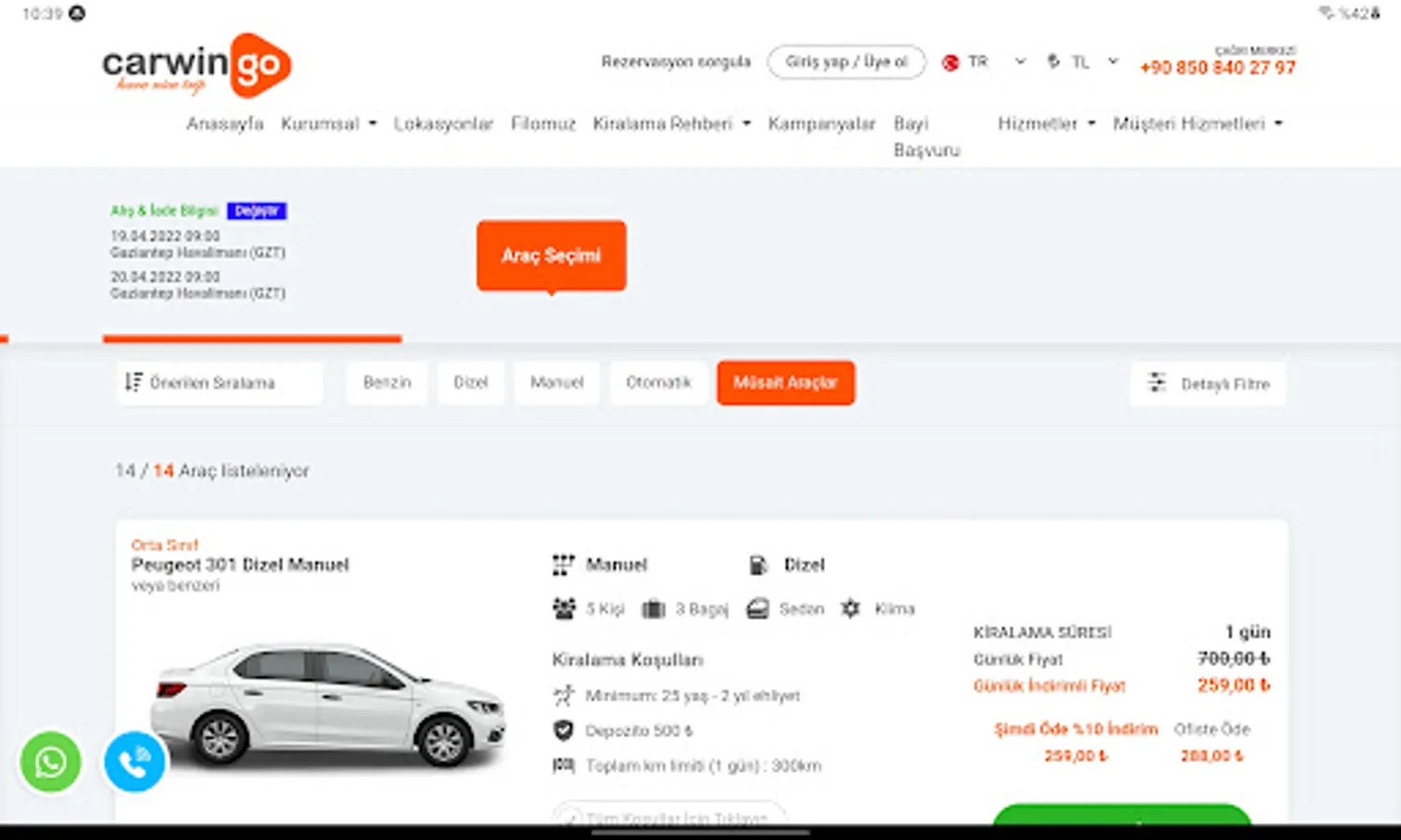
Task: Tap the blue phone call bubble
Action: tap(134, 762)
